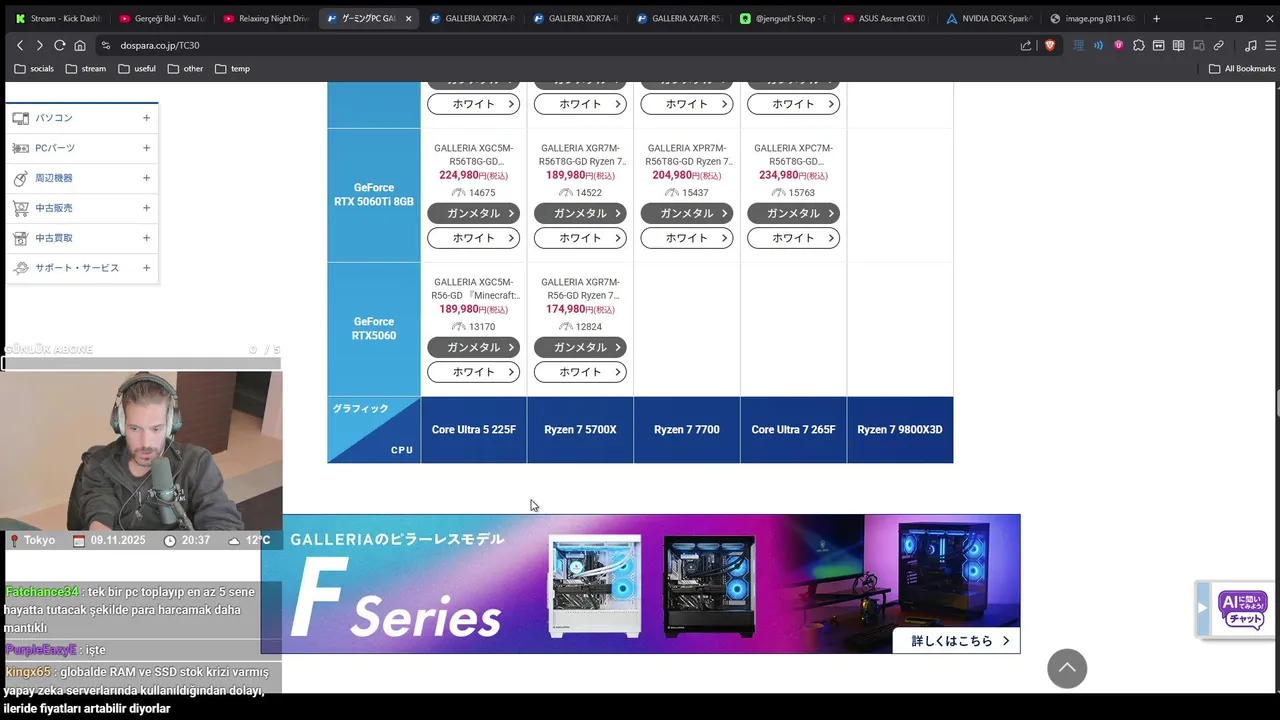
Task: Collapse the AI chat widget arrow
Action: click(1203, 608)
